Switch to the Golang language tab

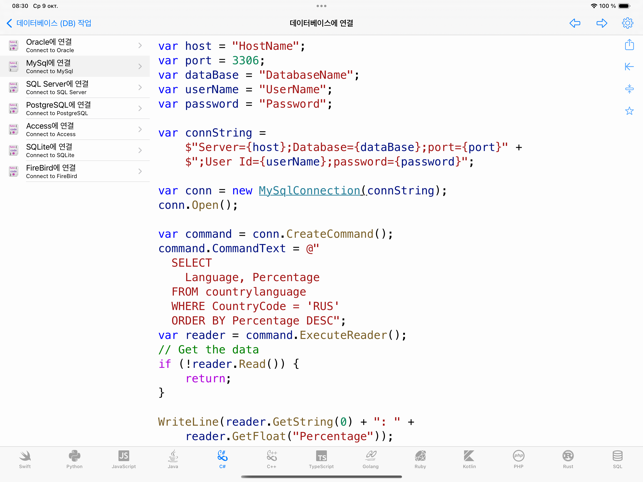pos(371,459)
